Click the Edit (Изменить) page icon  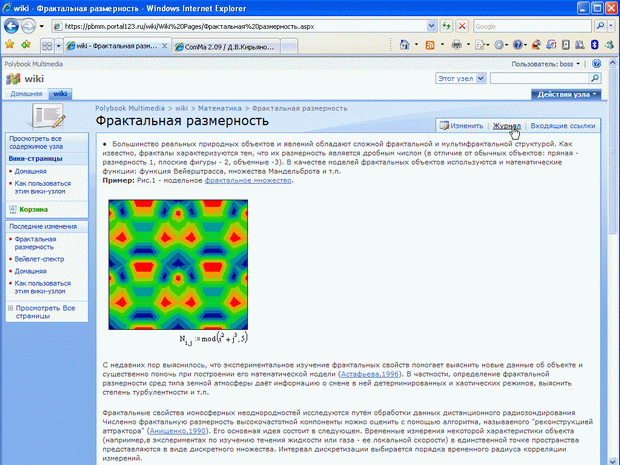pyautogui.click(x=443, y=126)
